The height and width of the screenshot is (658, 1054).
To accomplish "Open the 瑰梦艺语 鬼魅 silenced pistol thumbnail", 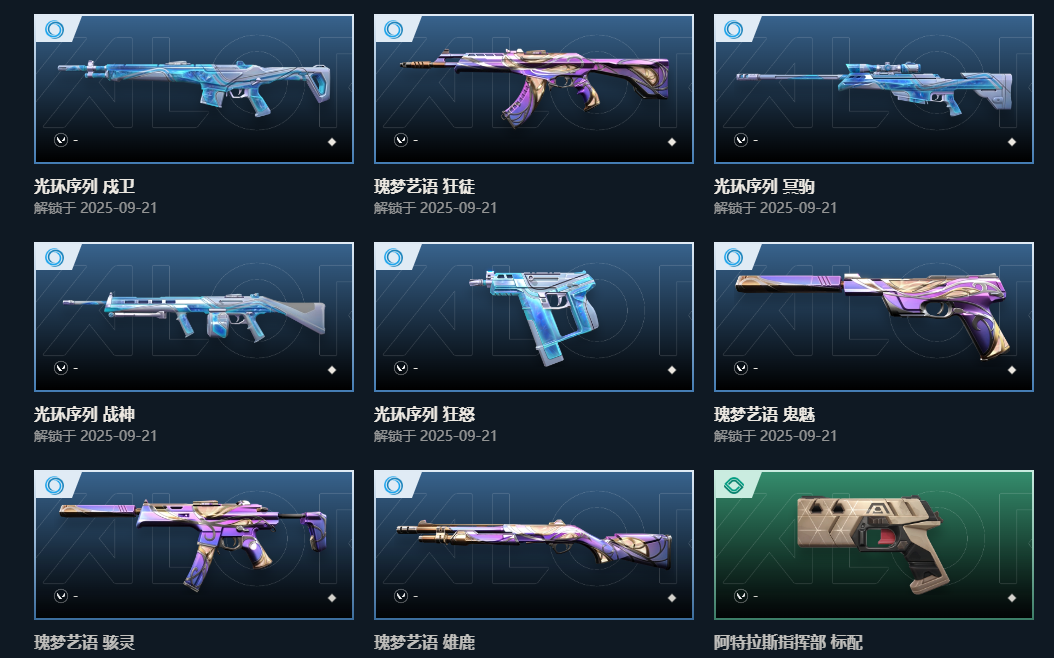I will tap(874, 317).
